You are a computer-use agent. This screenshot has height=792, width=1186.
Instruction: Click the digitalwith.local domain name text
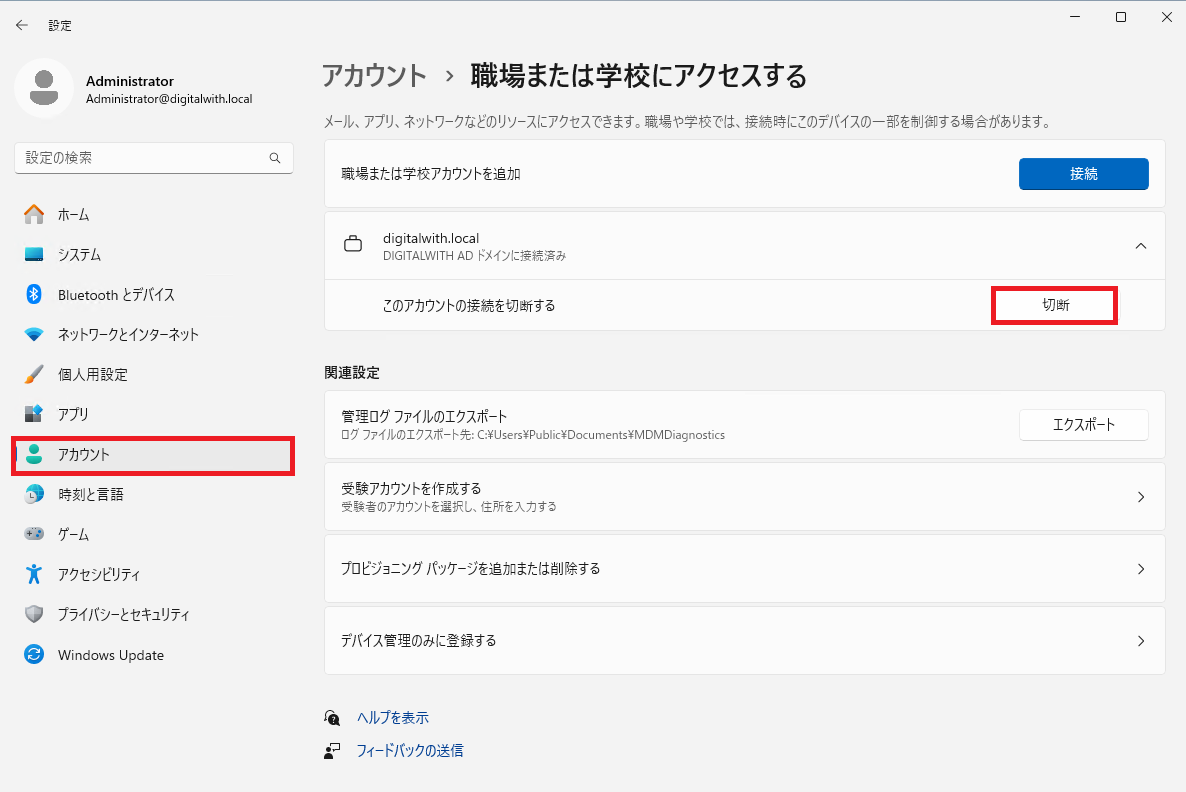pos(431,238)
